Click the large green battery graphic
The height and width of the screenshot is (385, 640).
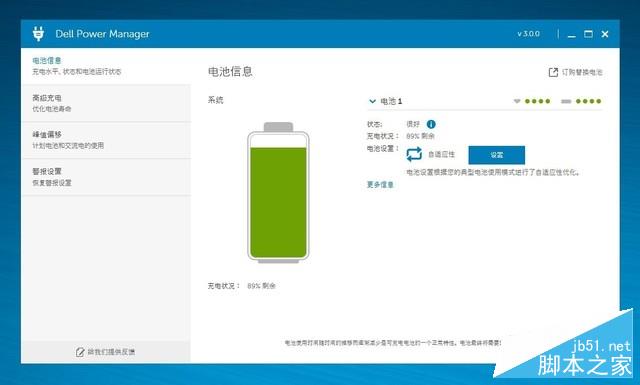coord(278,192)
